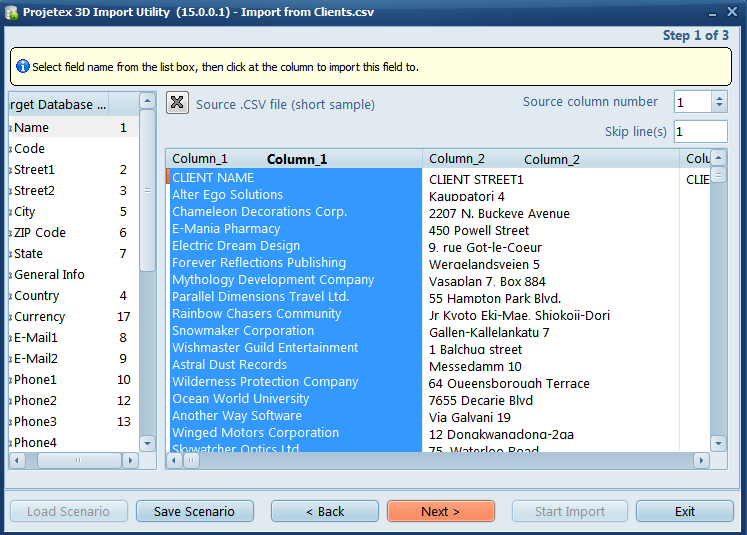Select the General Info field
747x535 pixels.
[x=74, y=274]
